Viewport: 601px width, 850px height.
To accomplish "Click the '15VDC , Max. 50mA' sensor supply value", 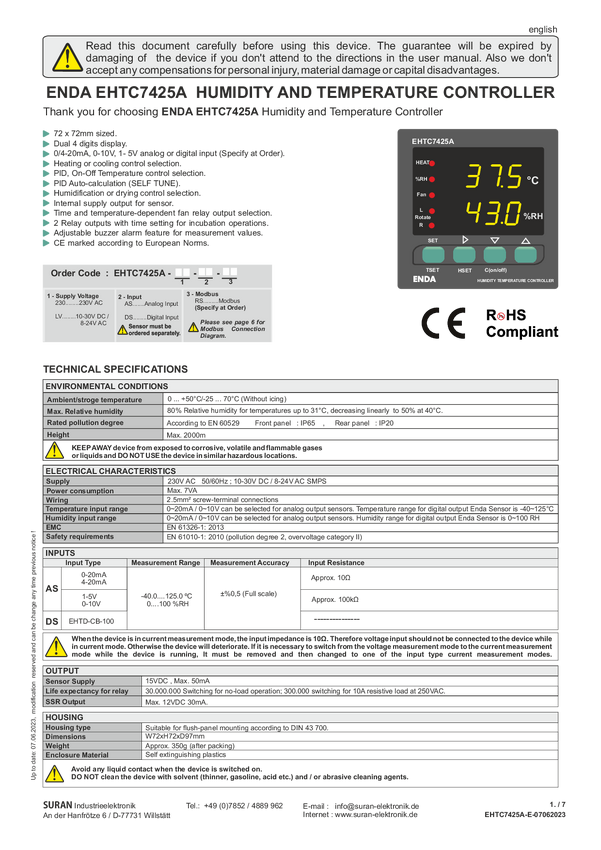I will (177, 681).
